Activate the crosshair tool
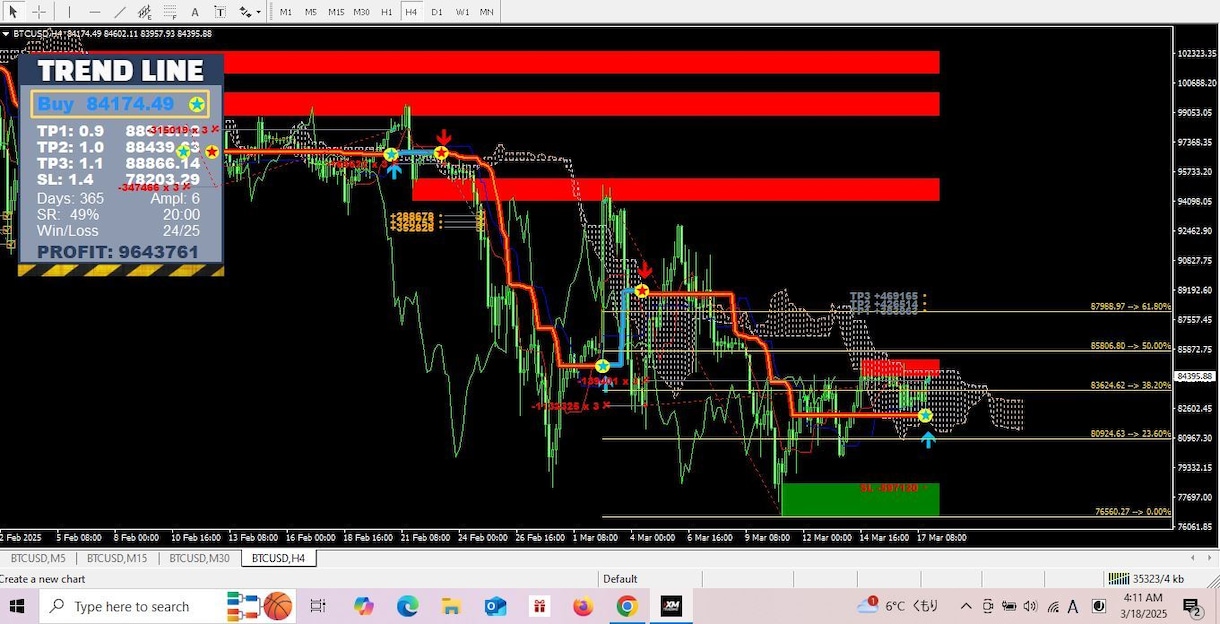Viewport: 1220px width, 624px height. coord(39,12)
